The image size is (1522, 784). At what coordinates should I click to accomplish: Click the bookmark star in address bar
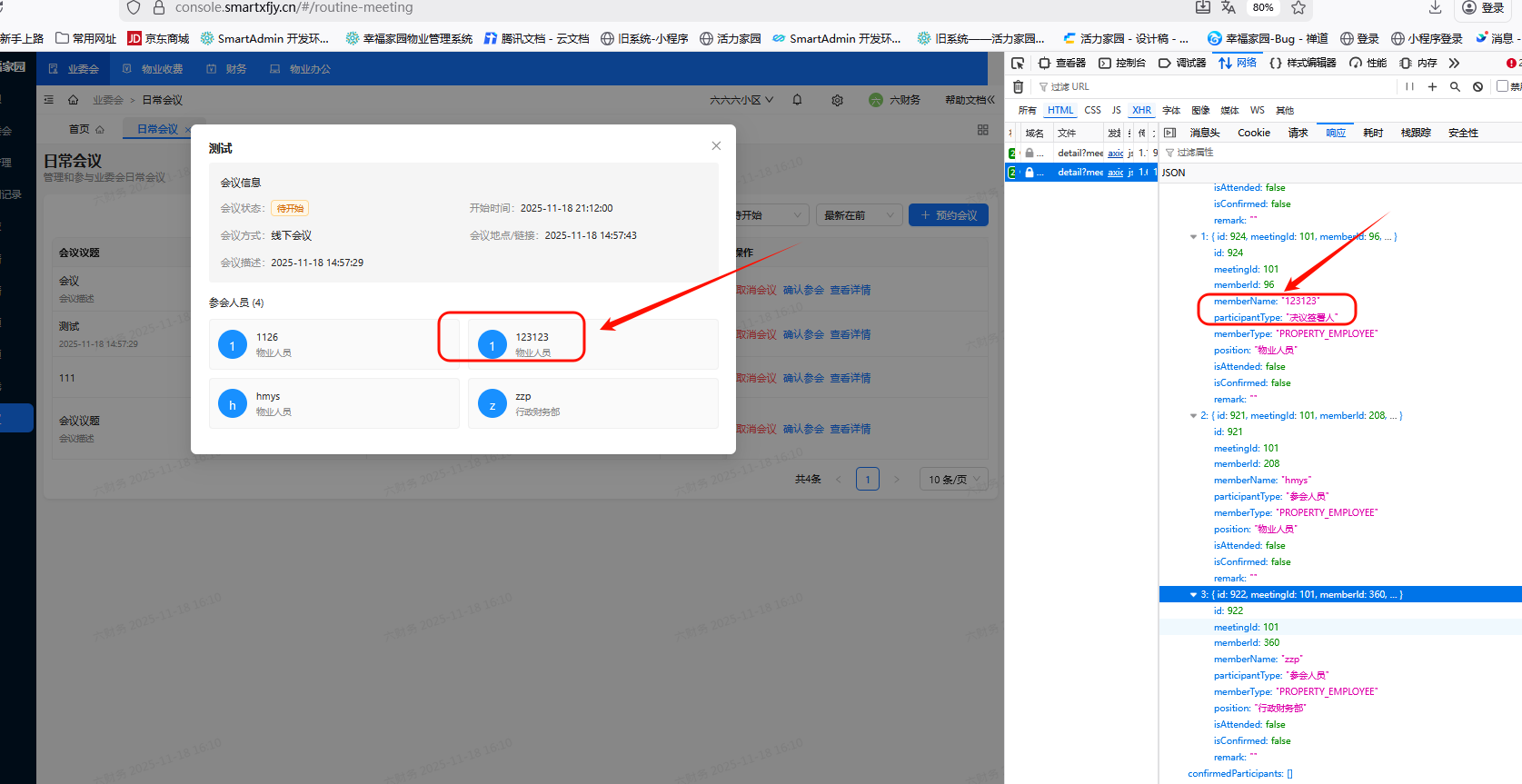(1298, 8)
